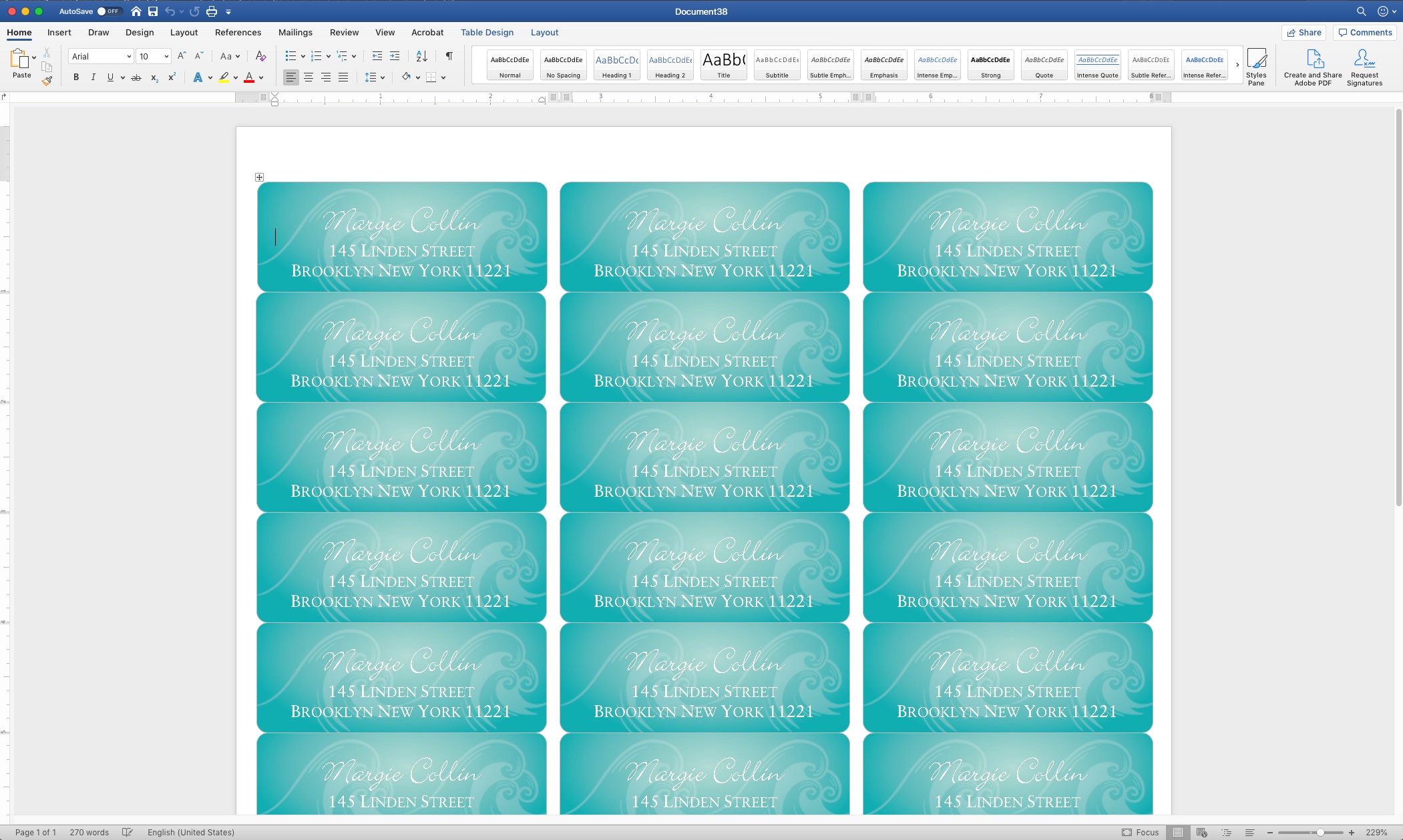The height and width of the screenshot is (840, 1403).
Task: Expand the styles gallery arrow
Action: click(x=1237, y=65)
